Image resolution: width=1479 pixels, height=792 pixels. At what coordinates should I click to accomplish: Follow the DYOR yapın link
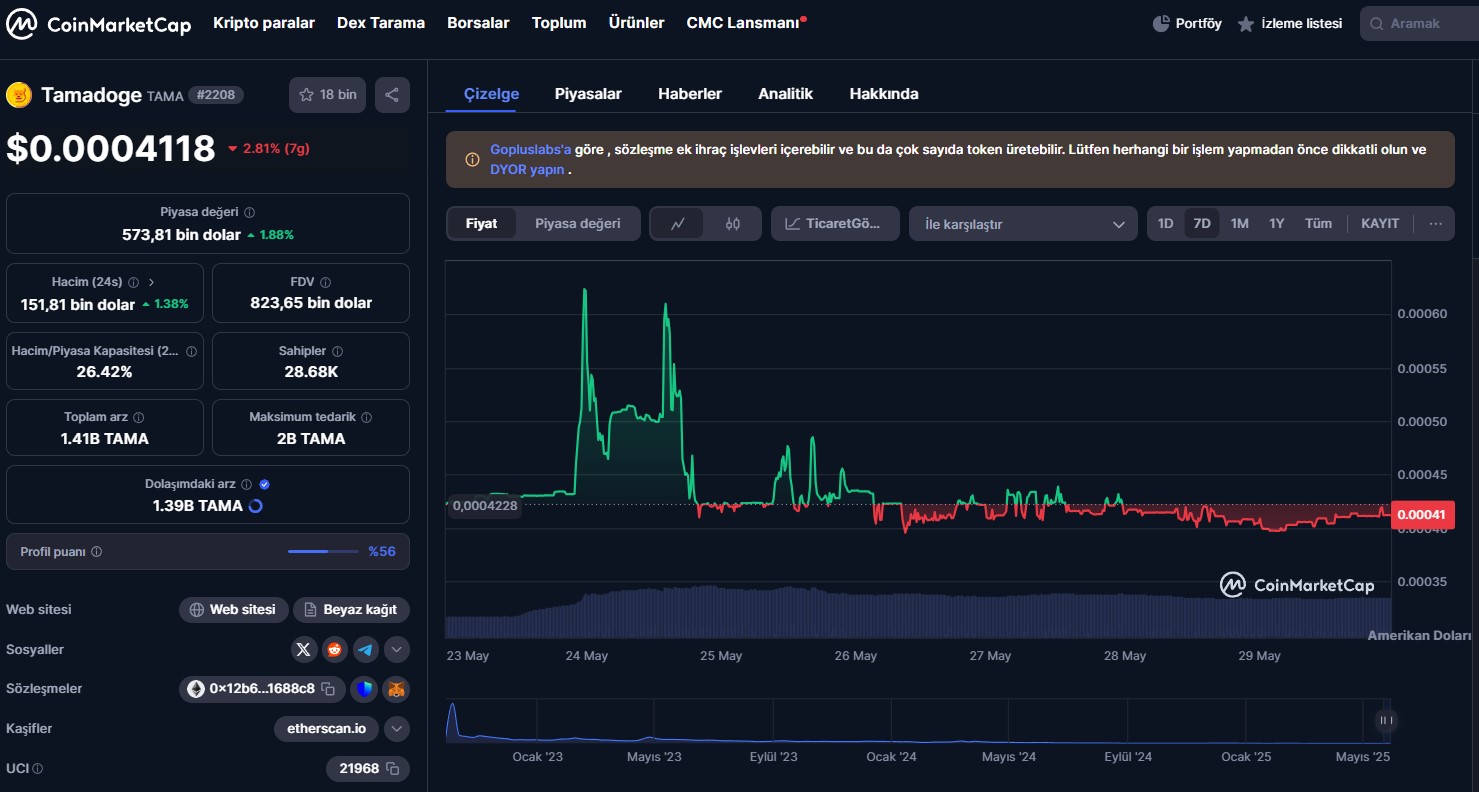click(x=527, y=170)
